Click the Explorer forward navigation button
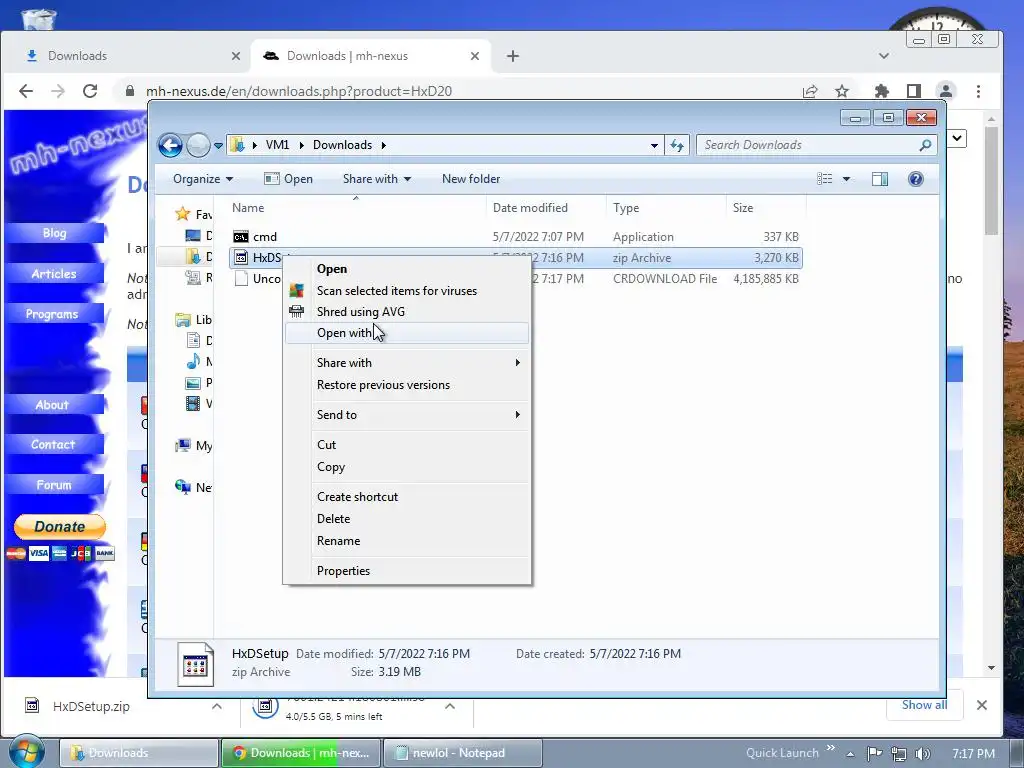Viewport: 1024px width, 768px height. tap(198, 145)
